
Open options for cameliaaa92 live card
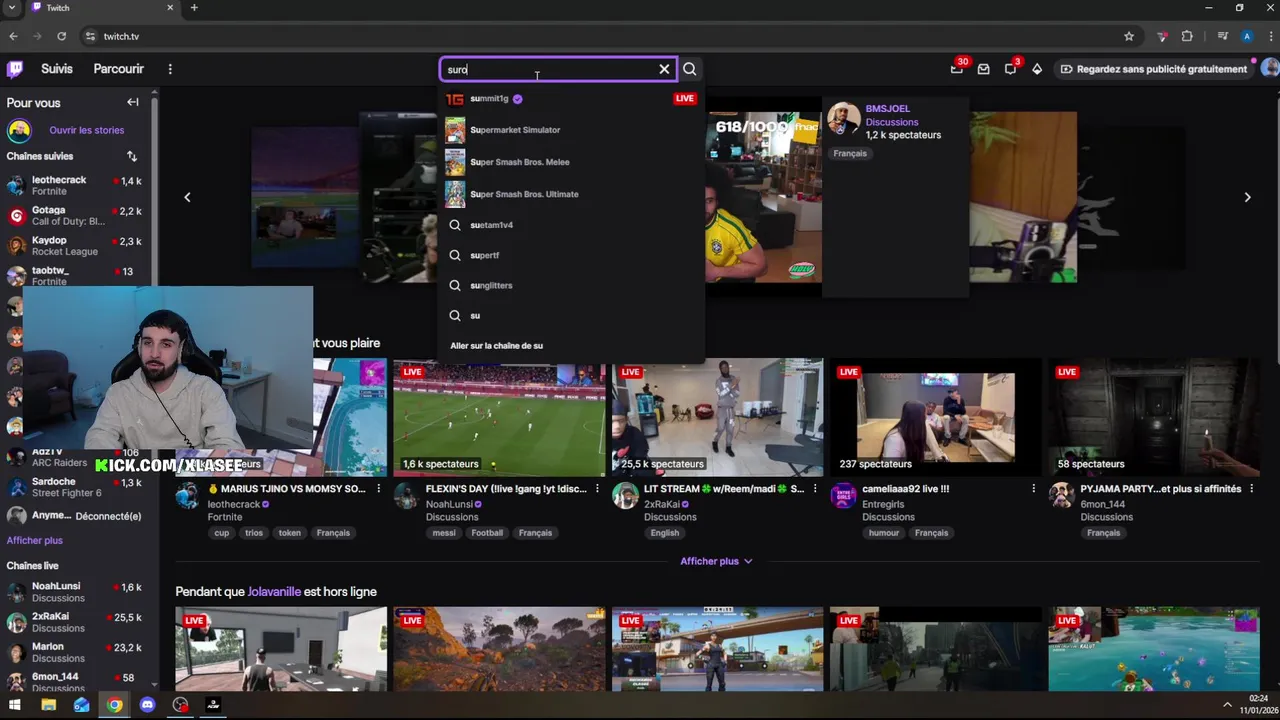1033,489
